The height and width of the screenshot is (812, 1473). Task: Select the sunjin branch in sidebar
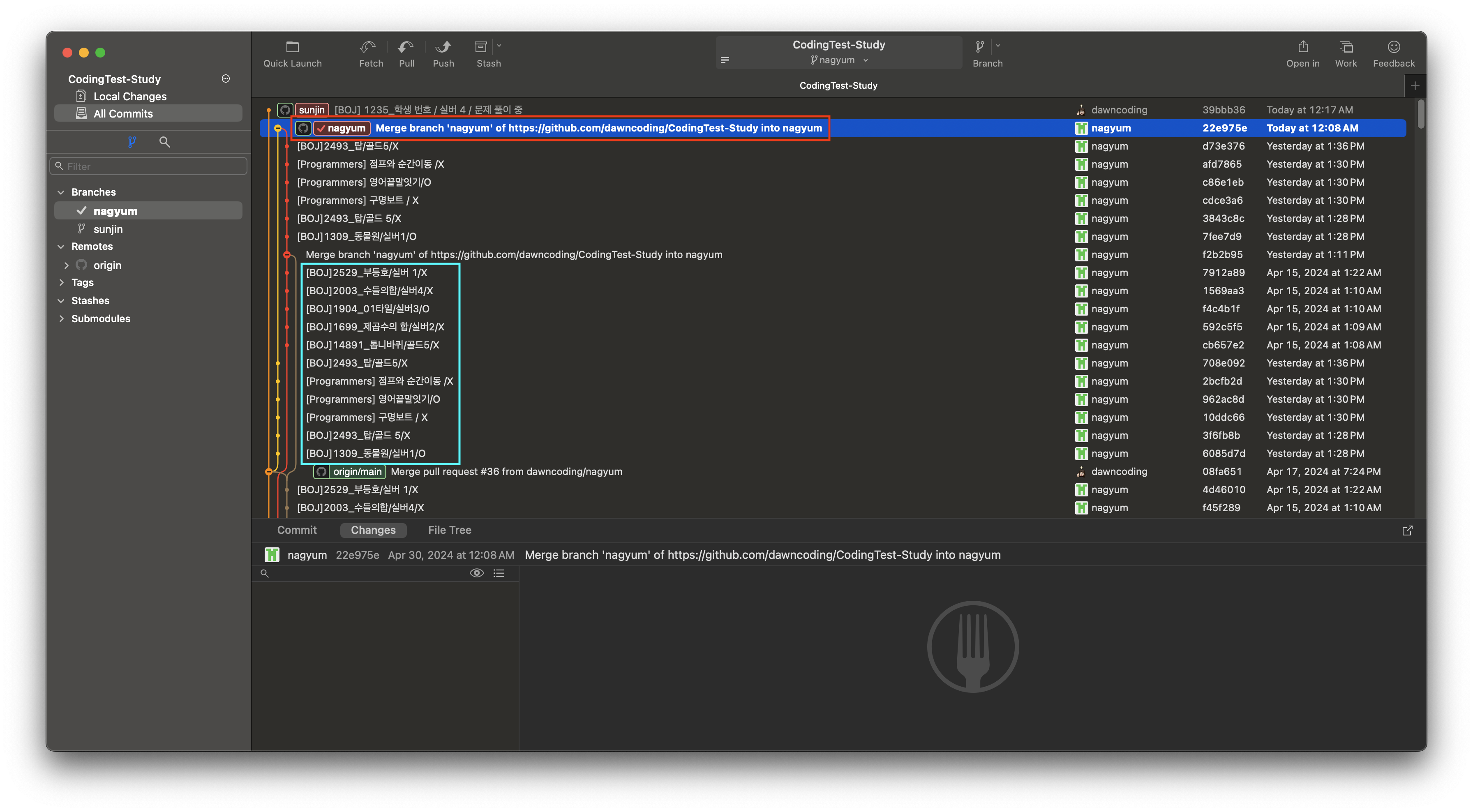[148, 229]
